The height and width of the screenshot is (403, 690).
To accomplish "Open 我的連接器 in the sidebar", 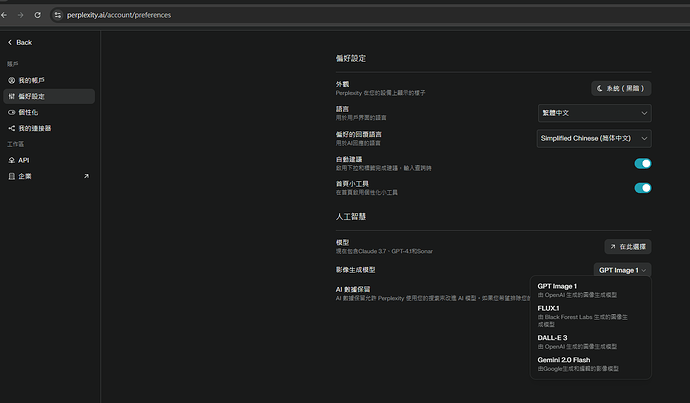I will pyautogui.click(x=48, y=128).
